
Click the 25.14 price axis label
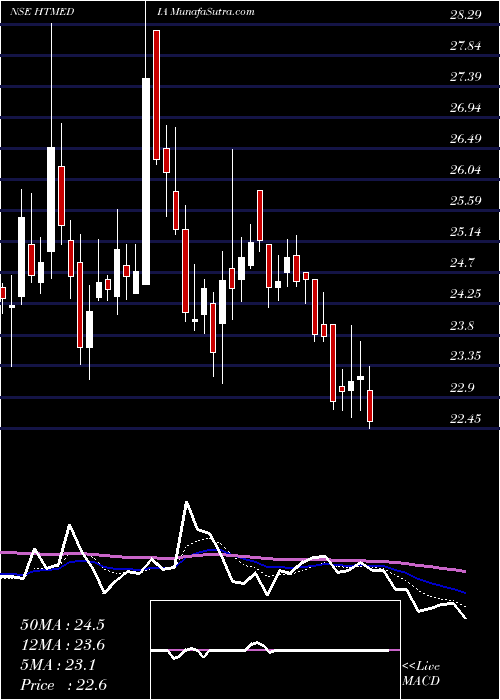point(466,232)
